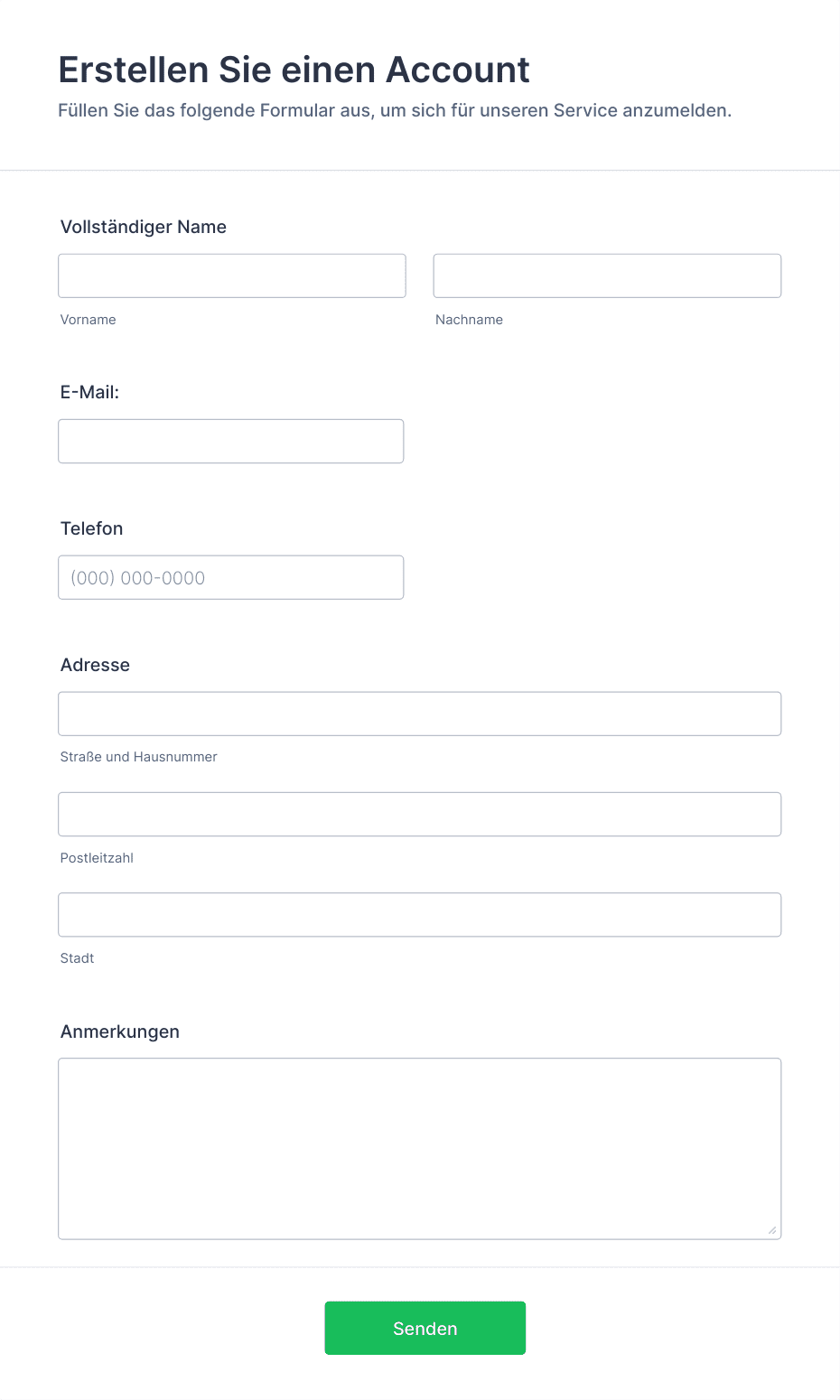Click the "Adresse" section label
Viewport: 840px width, 1400px height.
[x=95, y=665]
